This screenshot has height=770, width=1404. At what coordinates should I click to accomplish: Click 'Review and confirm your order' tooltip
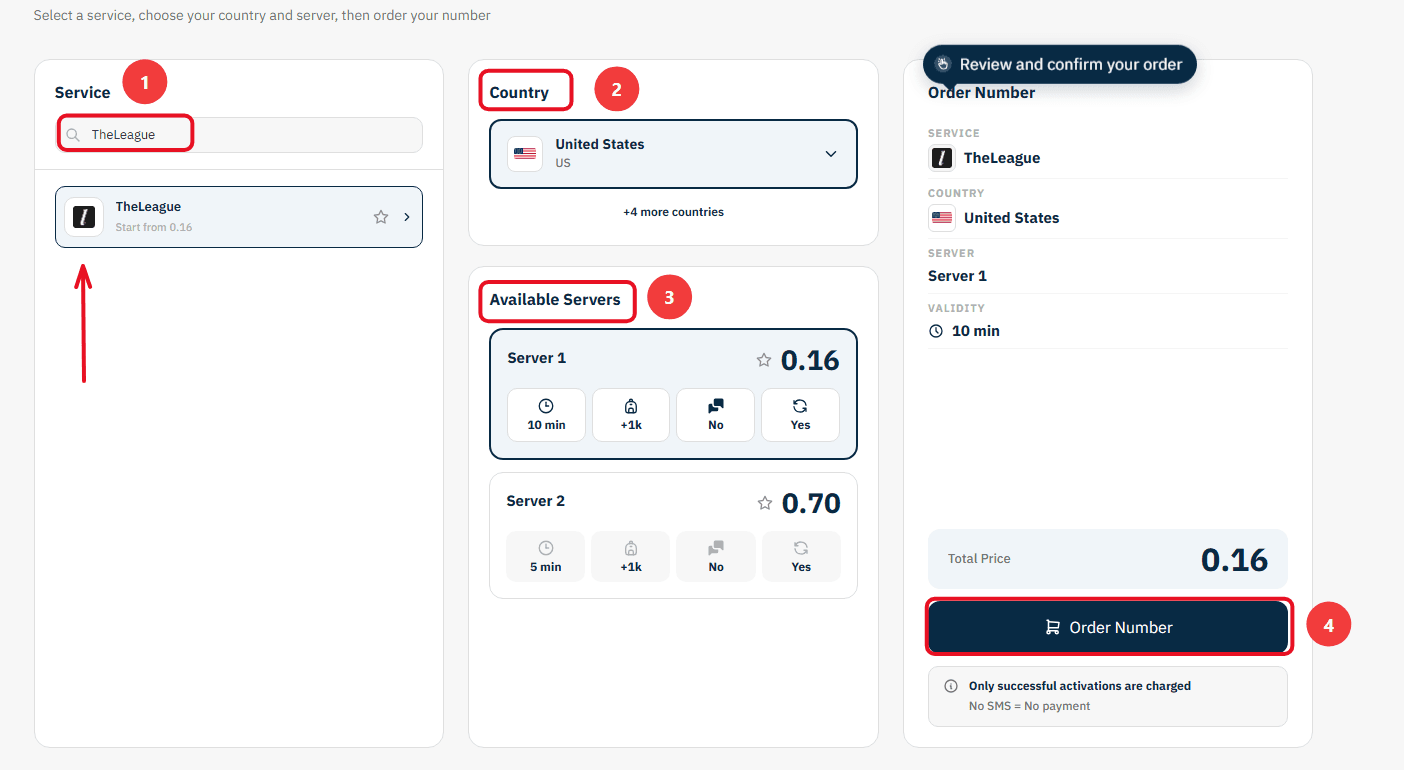point(1060,64)
